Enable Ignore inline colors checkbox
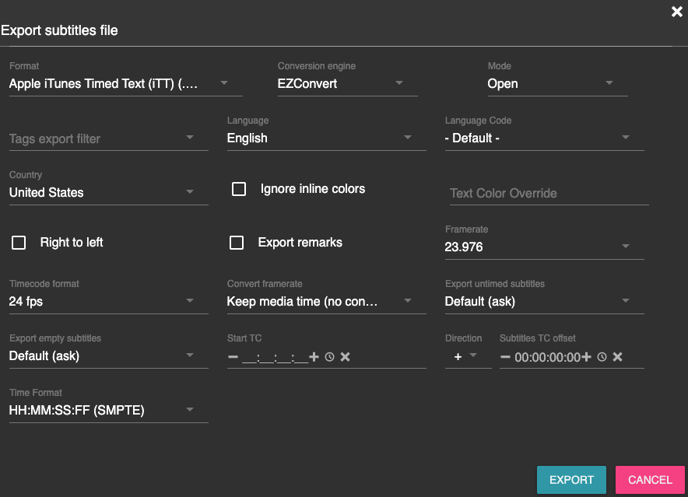The width and height of the screenshot is (688, 497). (239, 189)
